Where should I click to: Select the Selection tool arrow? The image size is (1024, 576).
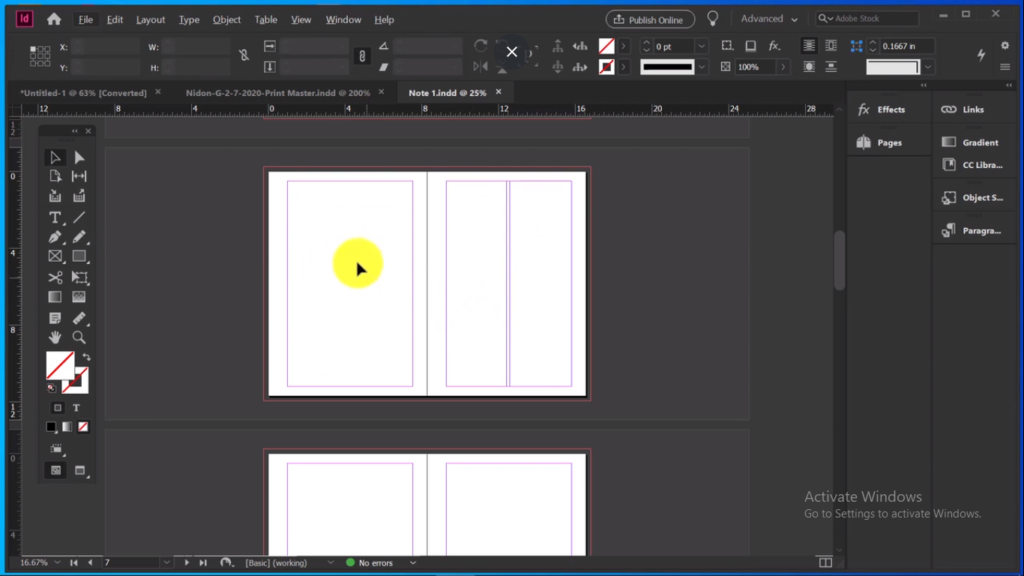[55, 157]
